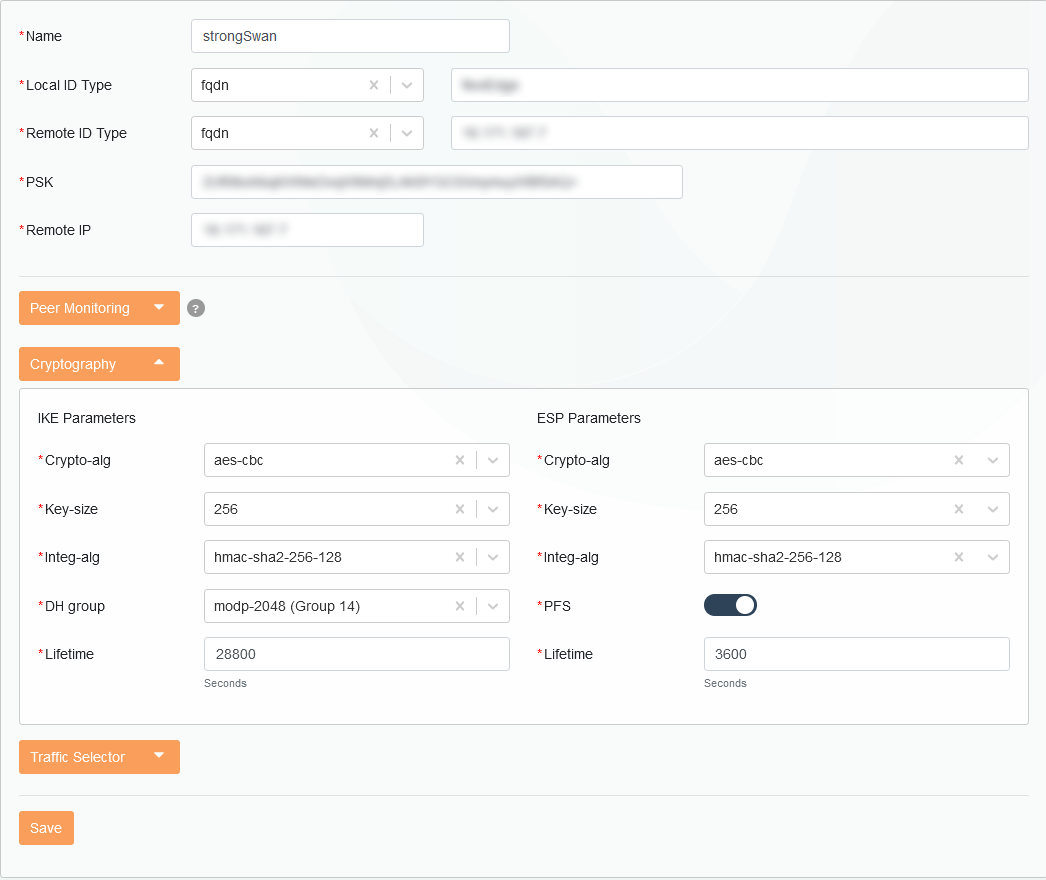
Task: Expand the Peer Monitoring section
Action: 99,308
